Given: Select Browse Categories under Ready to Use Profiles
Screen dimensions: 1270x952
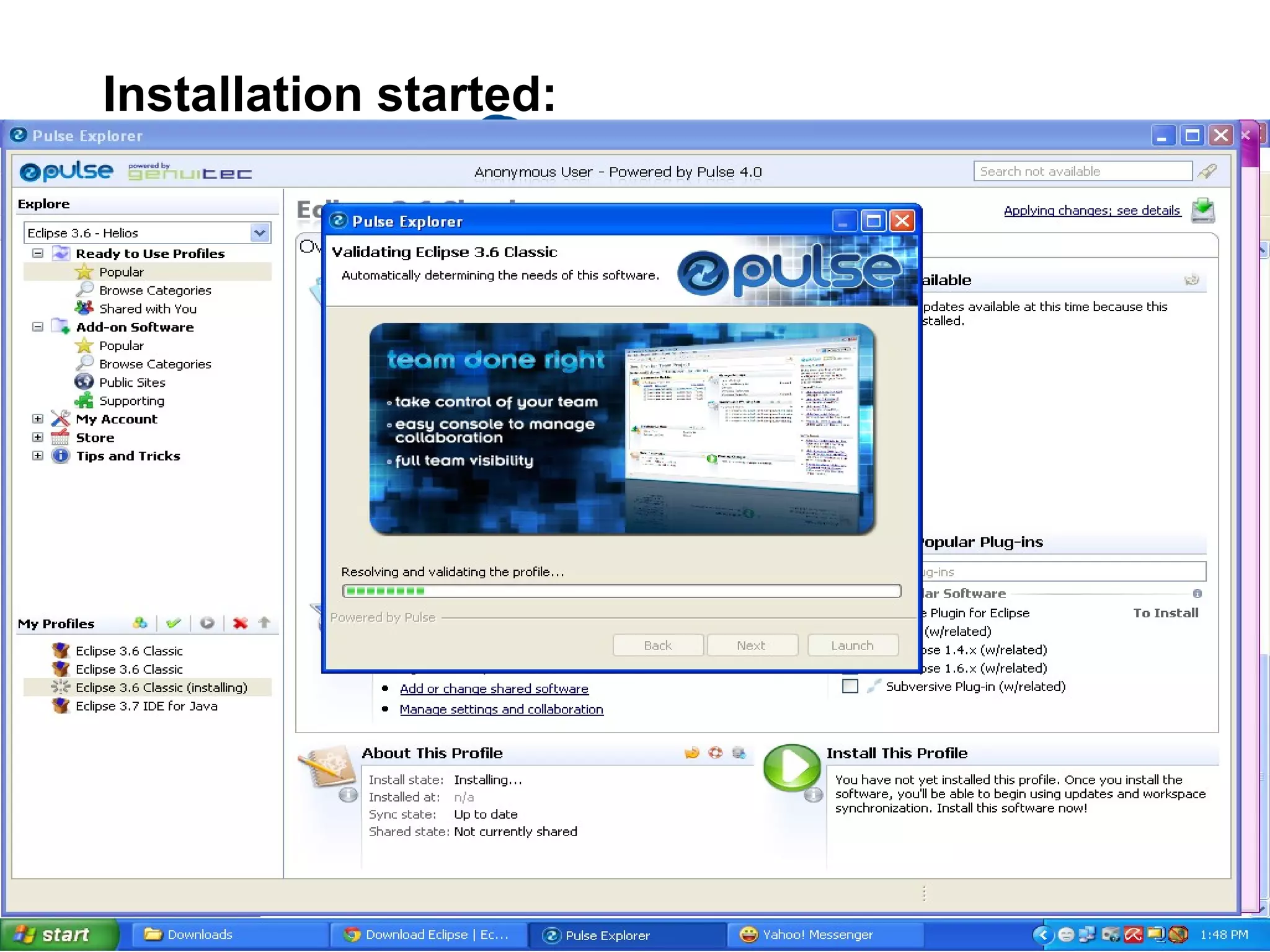Looking at the screenshot, I should [155, 290].
